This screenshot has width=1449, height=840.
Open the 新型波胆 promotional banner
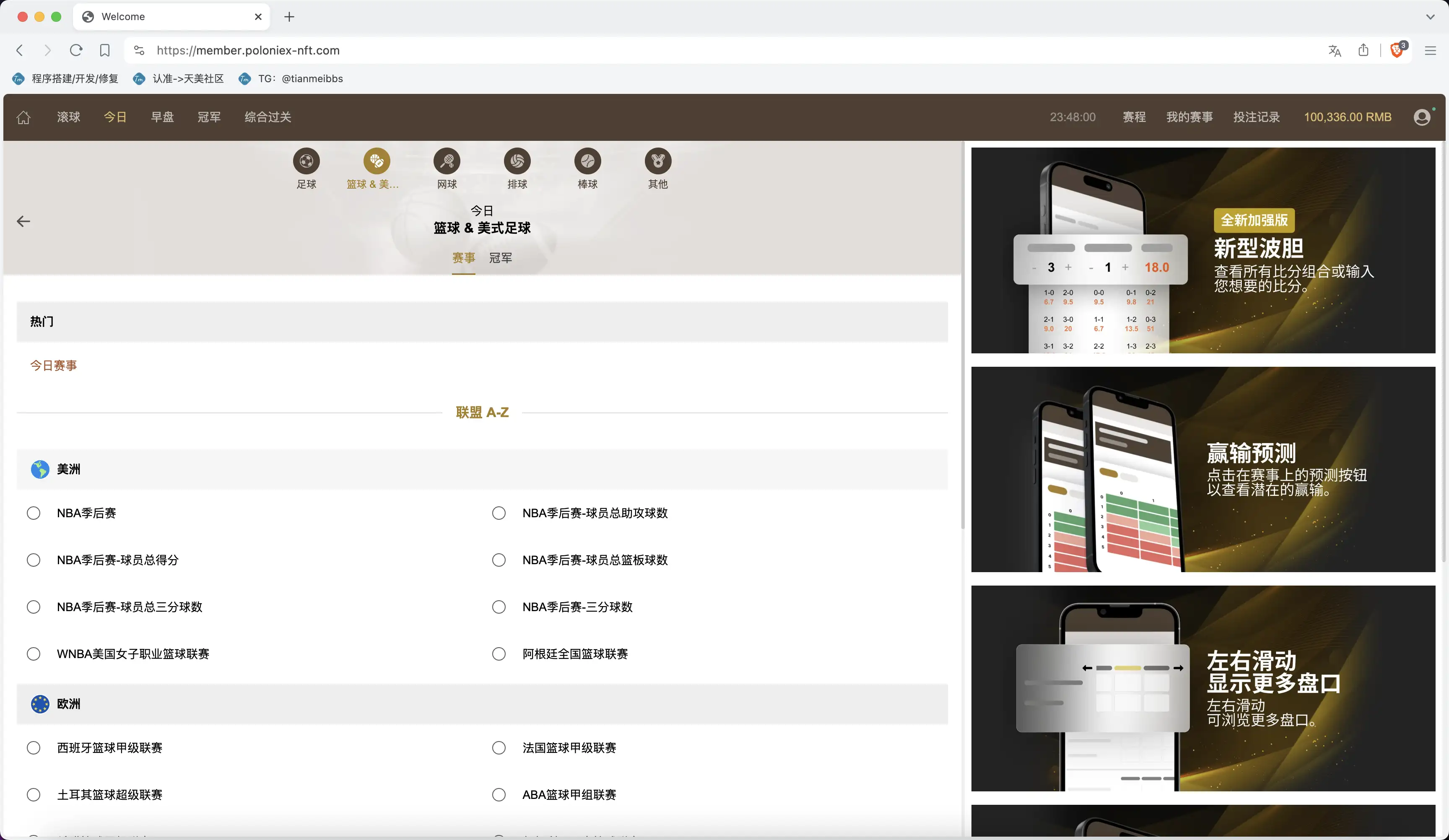1203,251
